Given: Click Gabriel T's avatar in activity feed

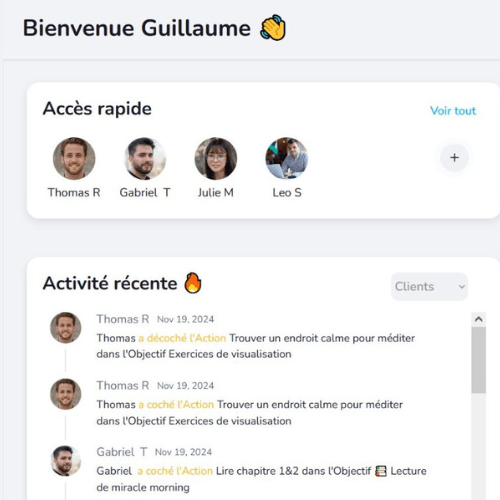Looking at the screenshot, I should pyautogui.click(x=65, y=461).
